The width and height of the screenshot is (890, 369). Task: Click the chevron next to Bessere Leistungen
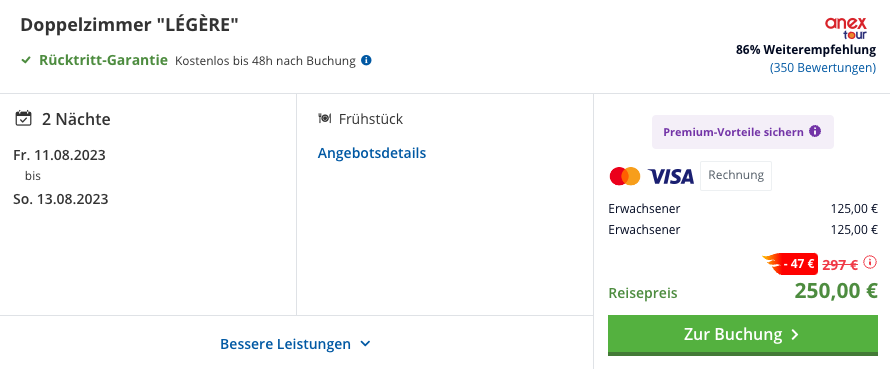coord(365,344)
